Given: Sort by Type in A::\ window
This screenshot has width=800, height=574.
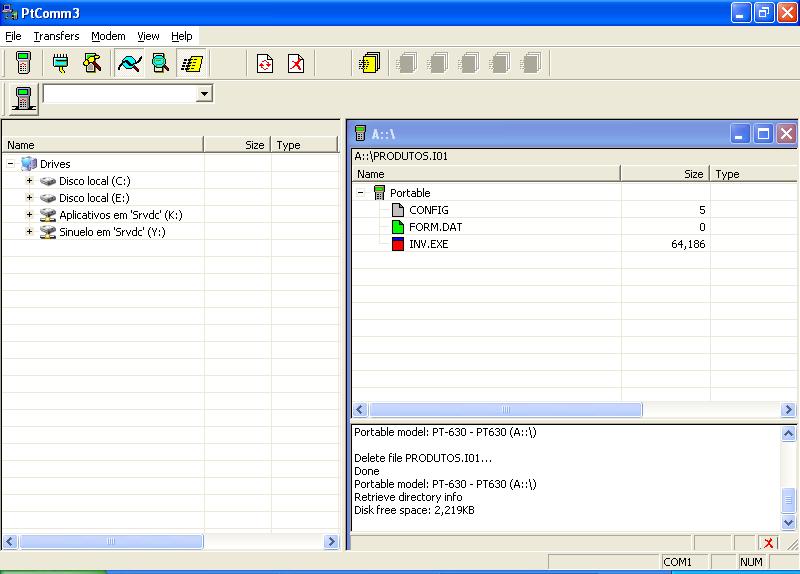Looking at the screenshot, I should [x=754, y=174].
